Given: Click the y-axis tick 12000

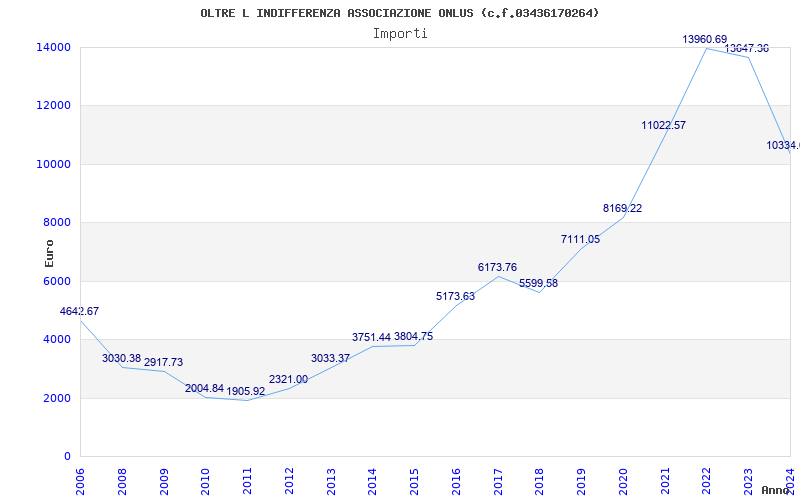Looking at the screenshot, I should tap(53, 106).
